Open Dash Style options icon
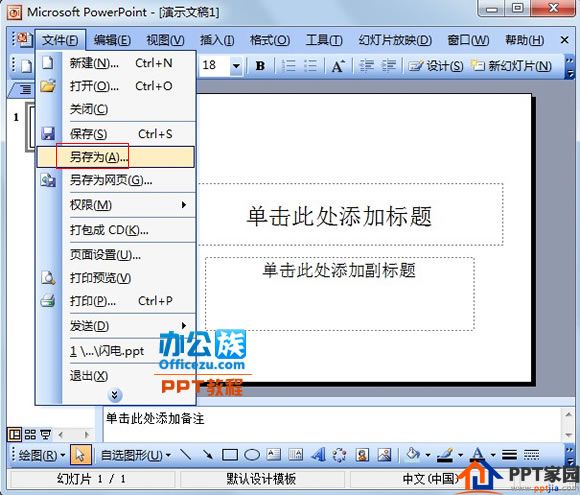 (x=532, y=455)
